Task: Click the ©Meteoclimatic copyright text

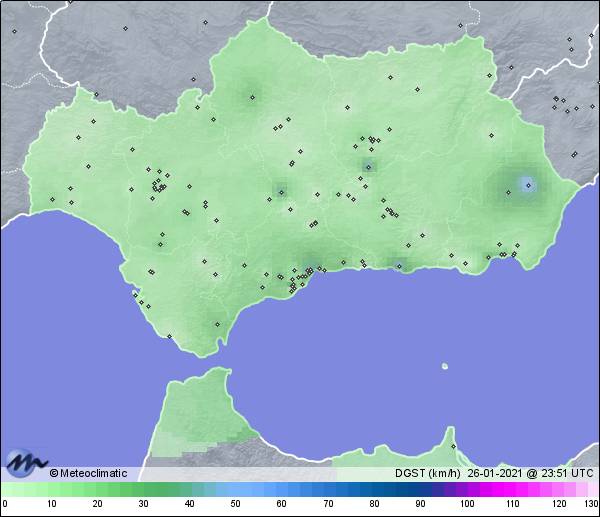Action: [88, 473]
